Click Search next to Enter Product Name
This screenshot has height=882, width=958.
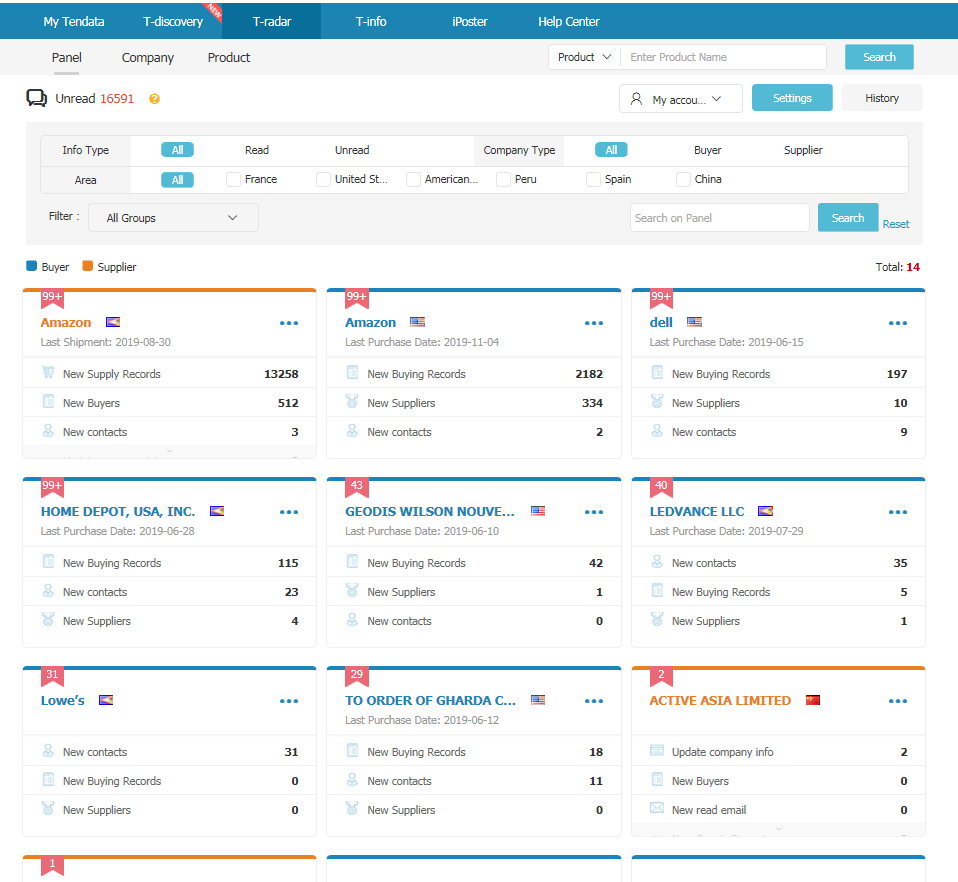pyautogui.click(x=879, y=57)
